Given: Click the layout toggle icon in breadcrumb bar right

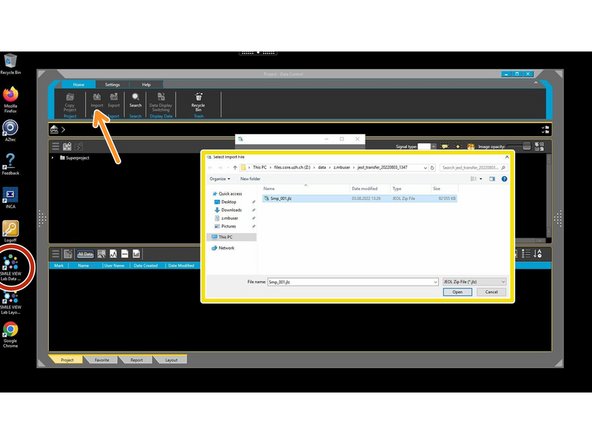Looking at the screenshot, I should (x=545, y=130).
